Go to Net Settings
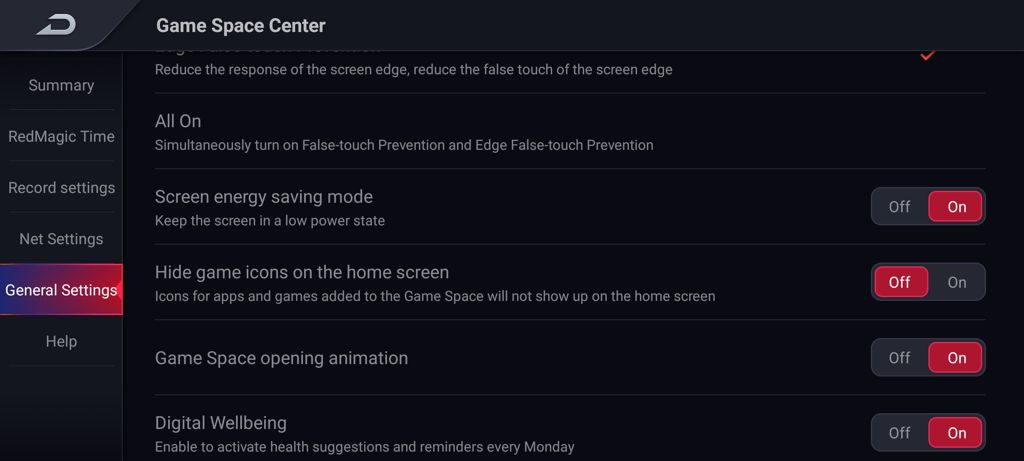 coord(61,239)
